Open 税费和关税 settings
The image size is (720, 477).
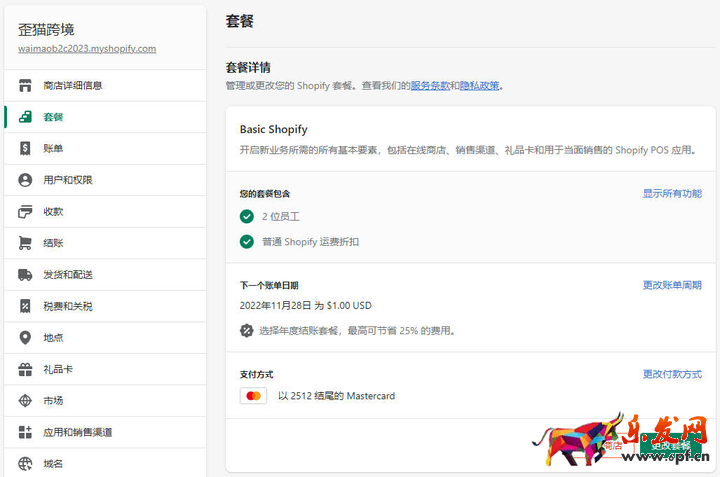[105, 306]
